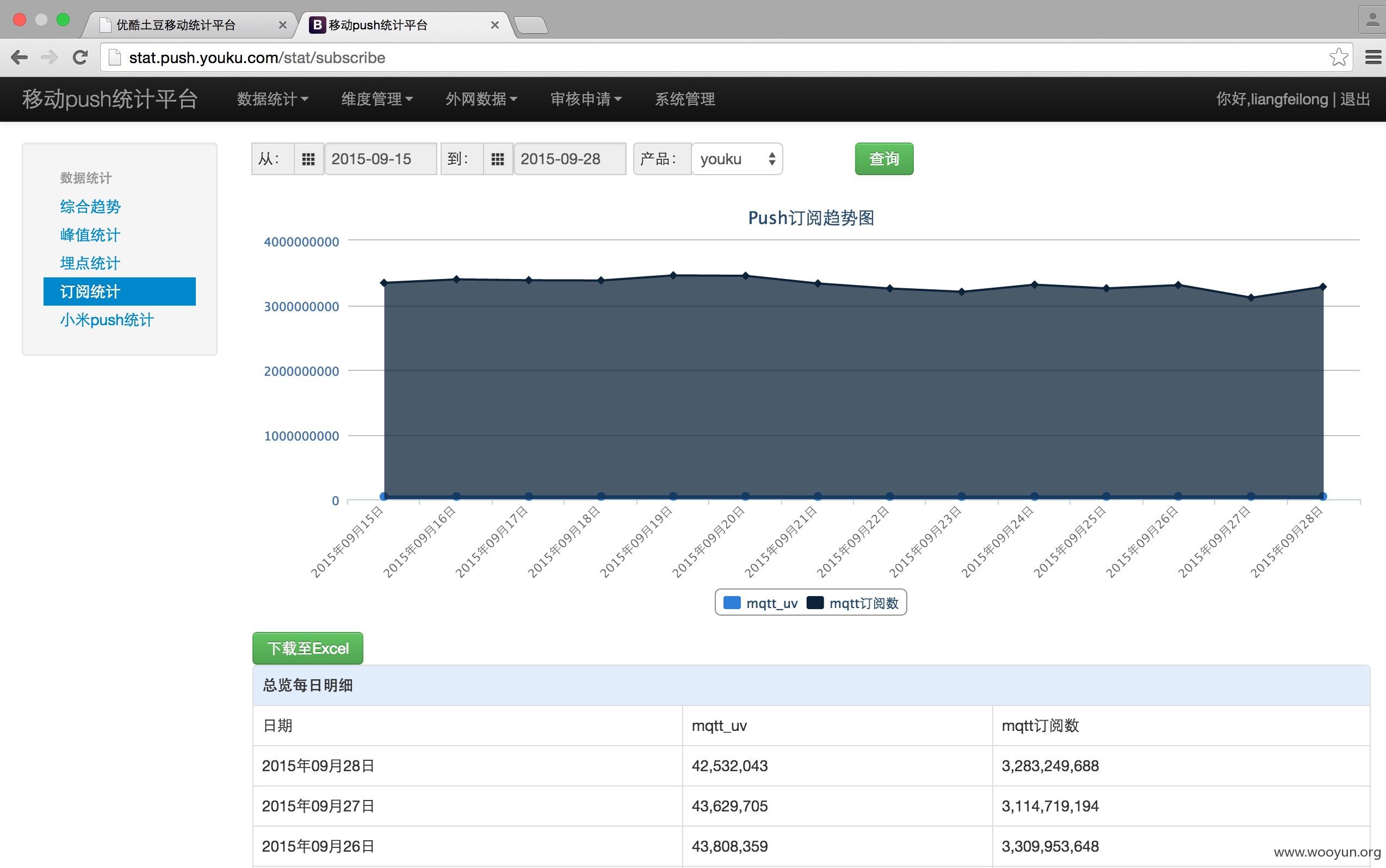
Task: Expand the 数据统计 navbar dropdown
Action: coord(273,100)
